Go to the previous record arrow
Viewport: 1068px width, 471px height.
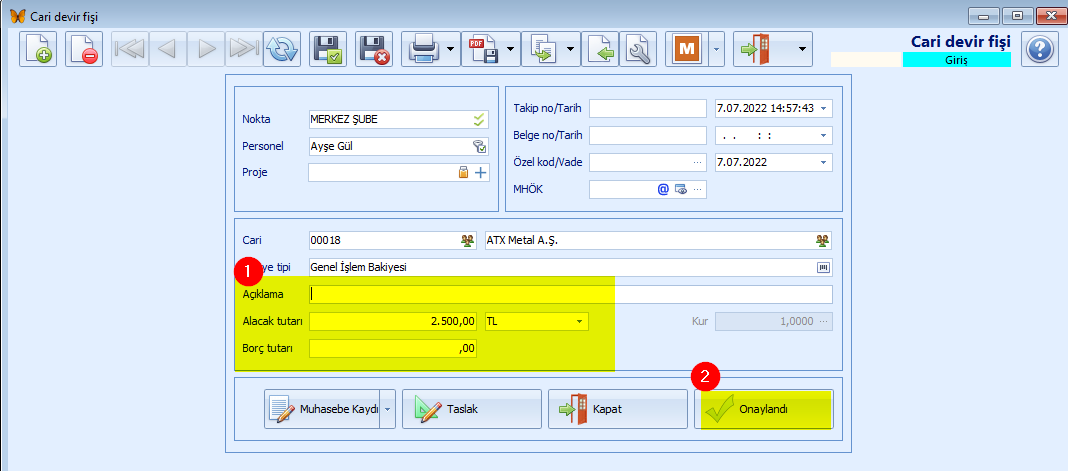168,49
